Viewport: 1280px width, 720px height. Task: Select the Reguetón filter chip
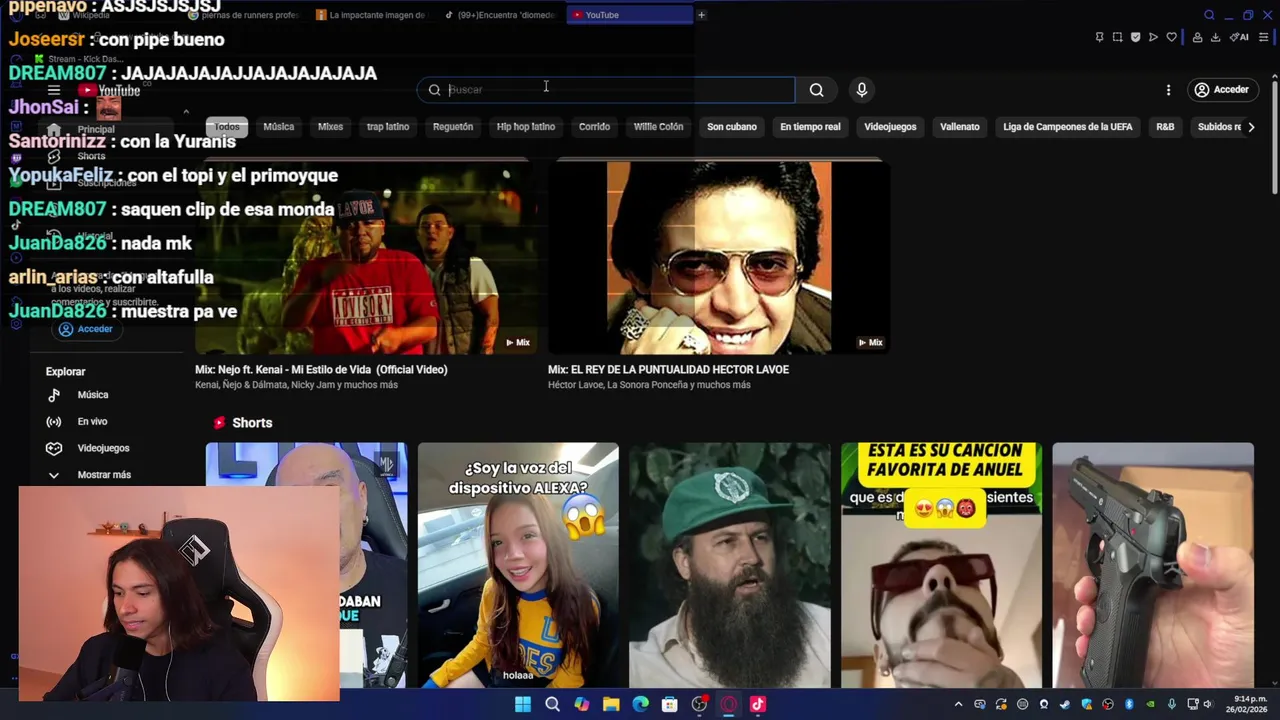453,127
